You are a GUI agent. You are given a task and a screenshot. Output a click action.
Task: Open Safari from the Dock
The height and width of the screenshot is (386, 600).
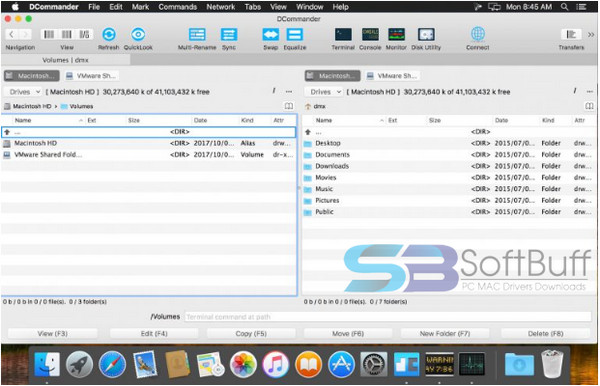coord(112,364)
